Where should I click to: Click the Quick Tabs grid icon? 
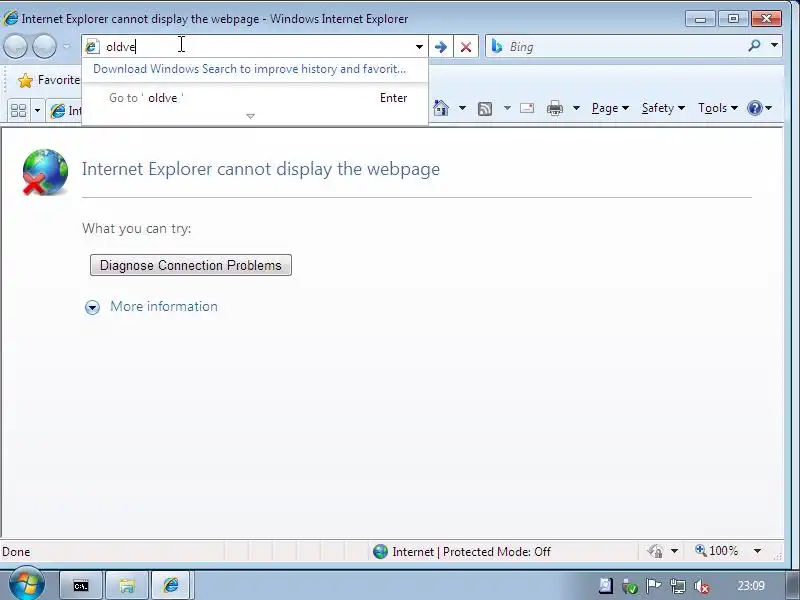(x=18, y=110)
